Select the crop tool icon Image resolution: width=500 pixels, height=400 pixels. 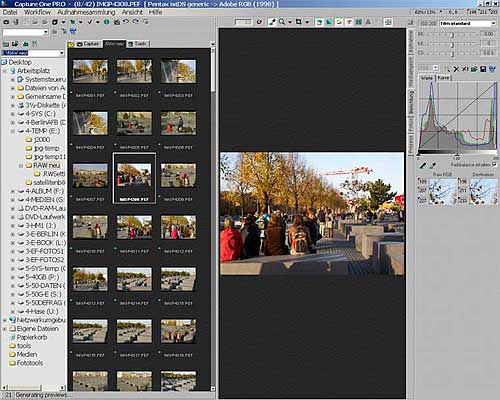(299, 22)
